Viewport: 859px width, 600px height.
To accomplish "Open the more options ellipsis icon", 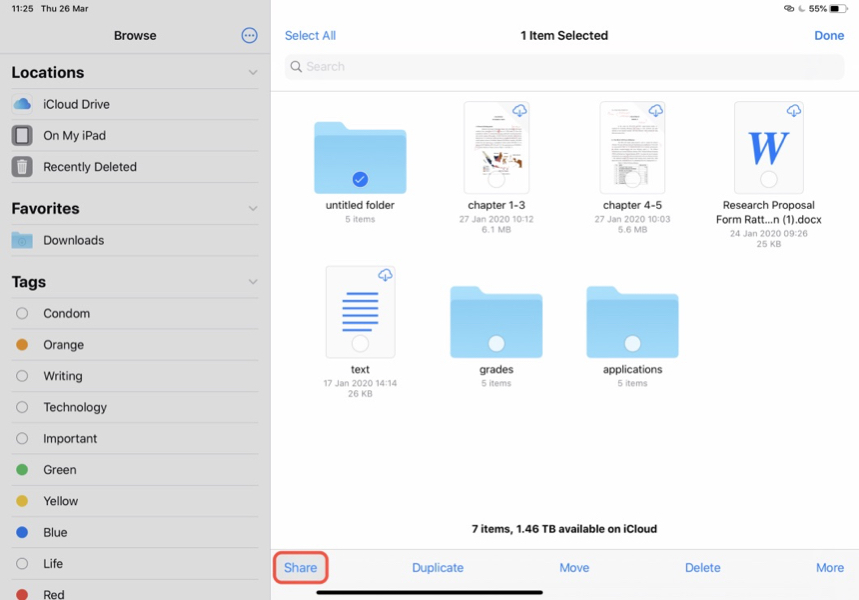I will click(x=249, y=36).
